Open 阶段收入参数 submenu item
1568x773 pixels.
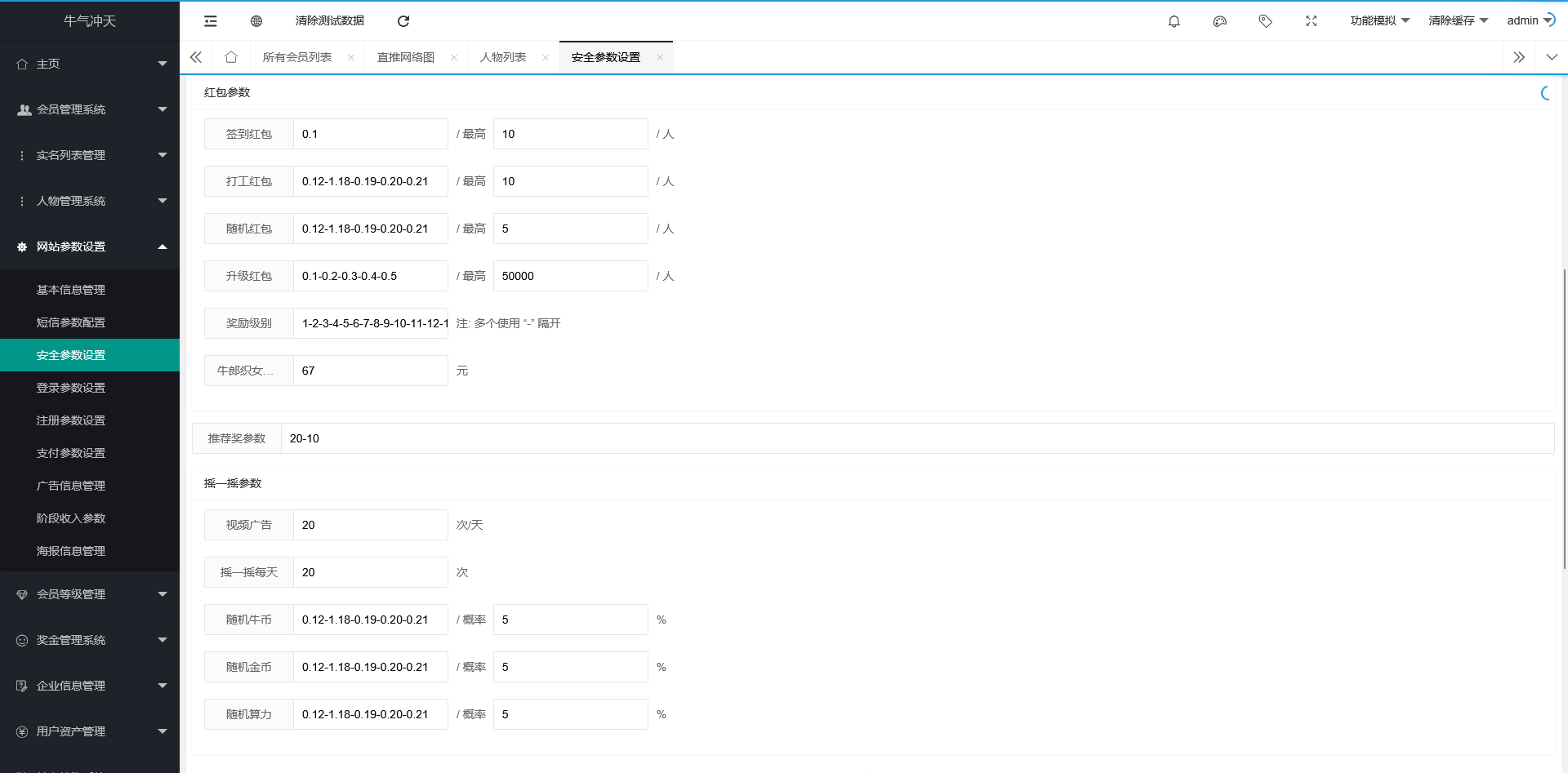coord(90,518)
